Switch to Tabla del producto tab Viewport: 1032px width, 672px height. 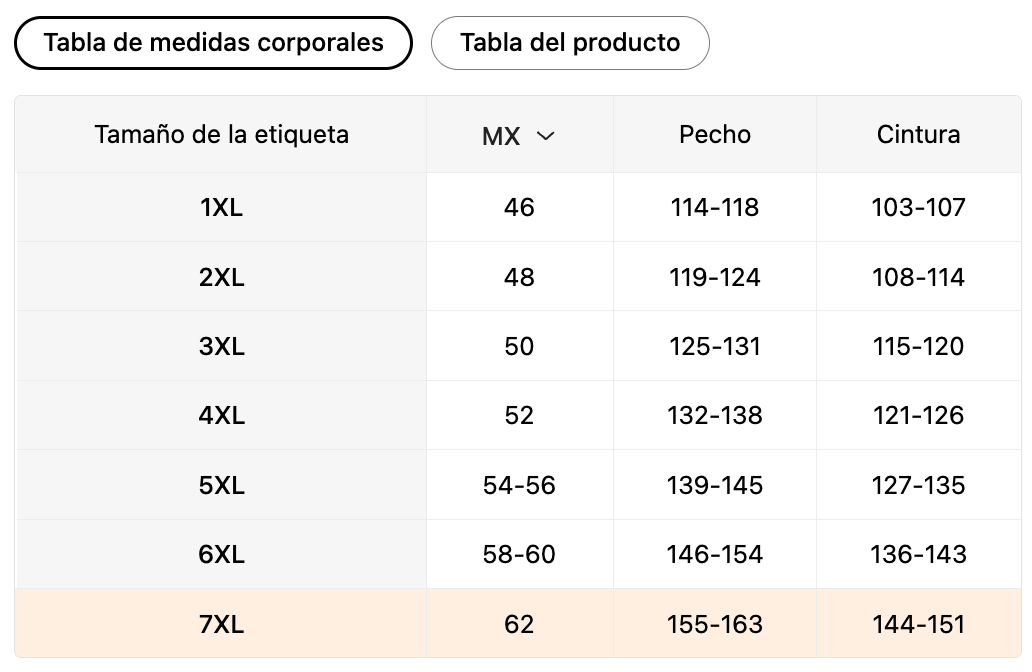click(570, 43)
